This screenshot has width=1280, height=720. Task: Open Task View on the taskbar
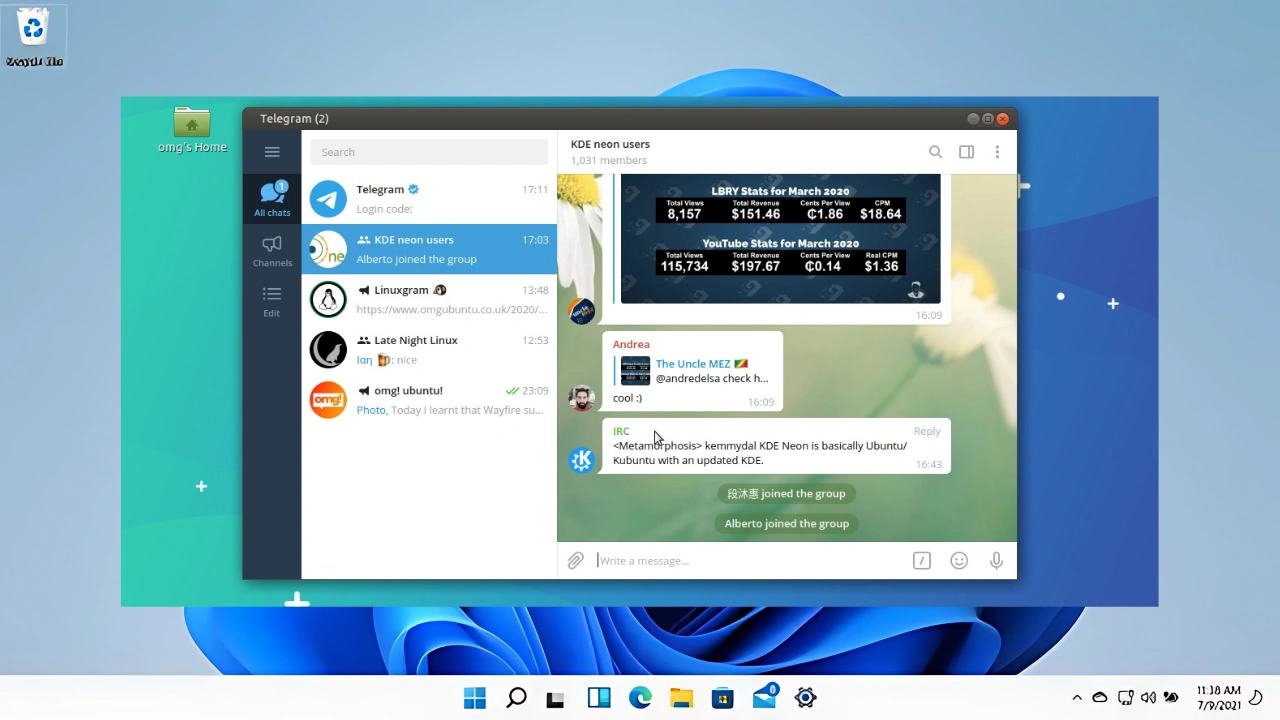tap(555, 698)
